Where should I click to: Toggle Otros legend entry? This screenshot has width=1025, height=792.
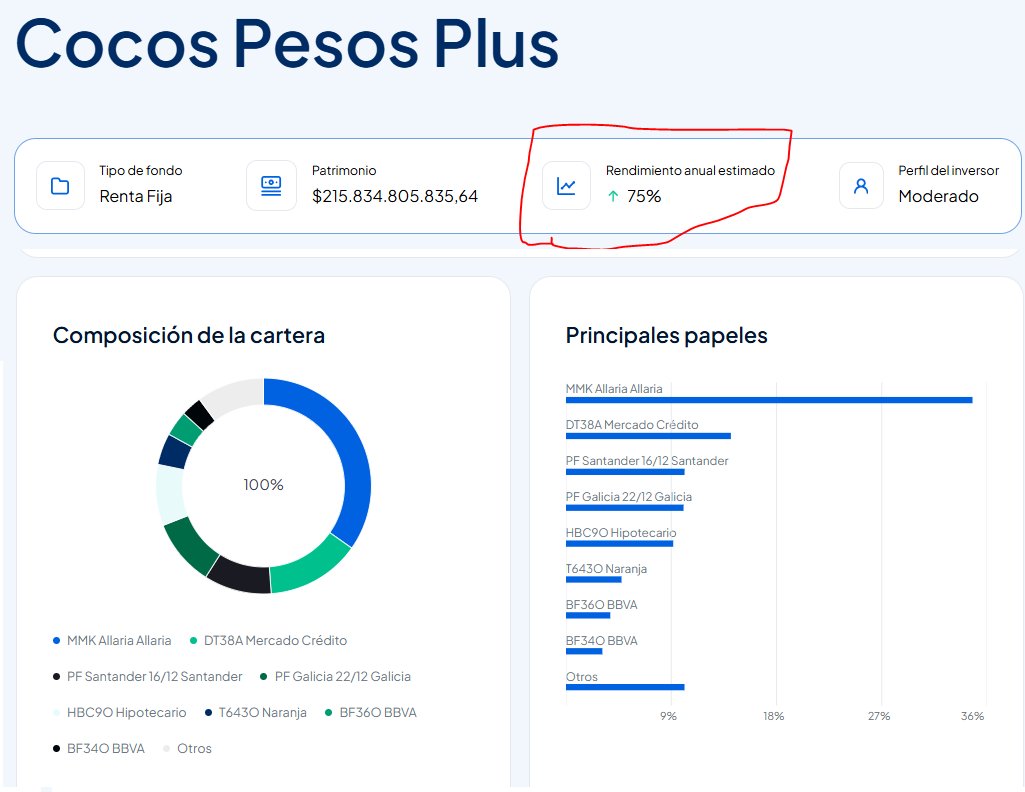click(187, 748)
